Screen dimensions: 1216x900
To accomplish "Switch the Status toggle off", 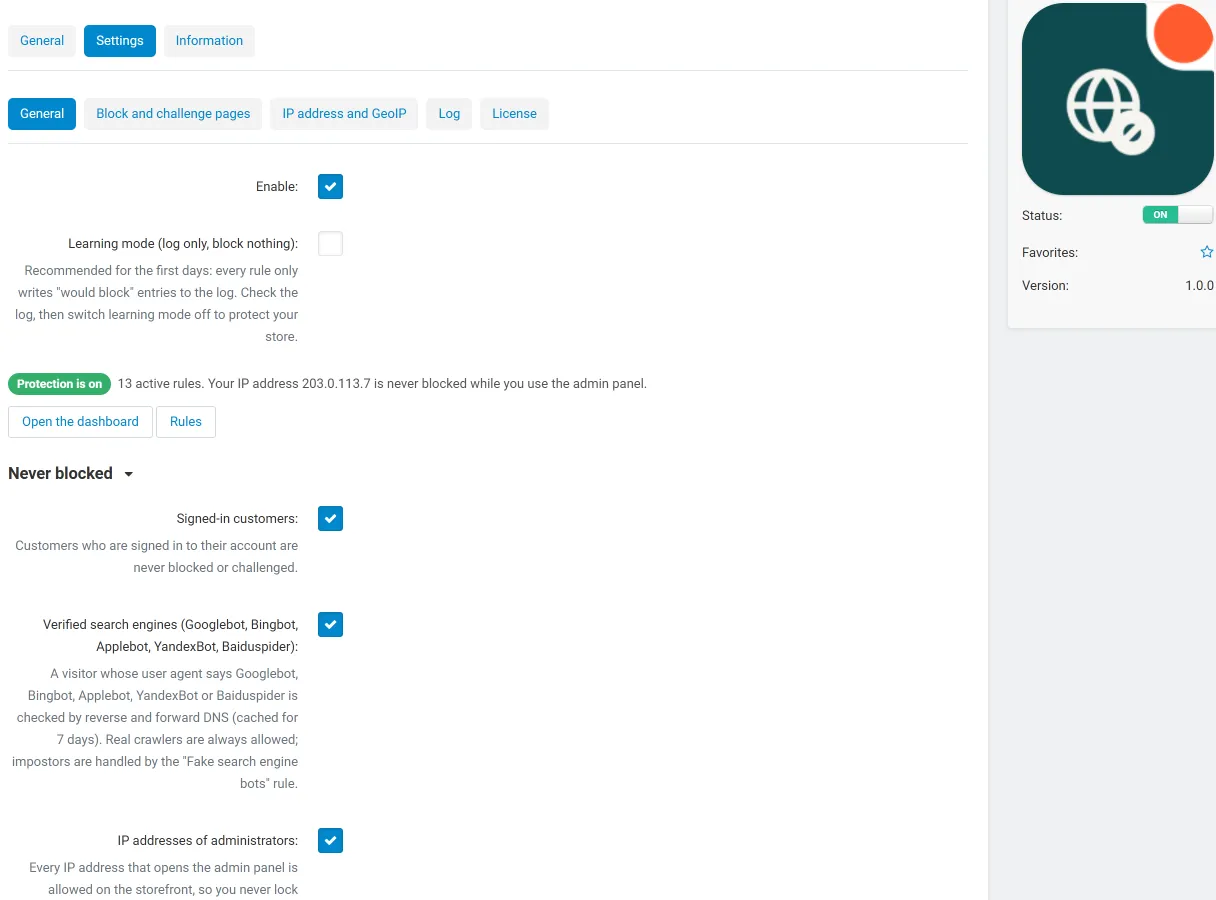I will pyautogui.click(x=1178, y=215).
